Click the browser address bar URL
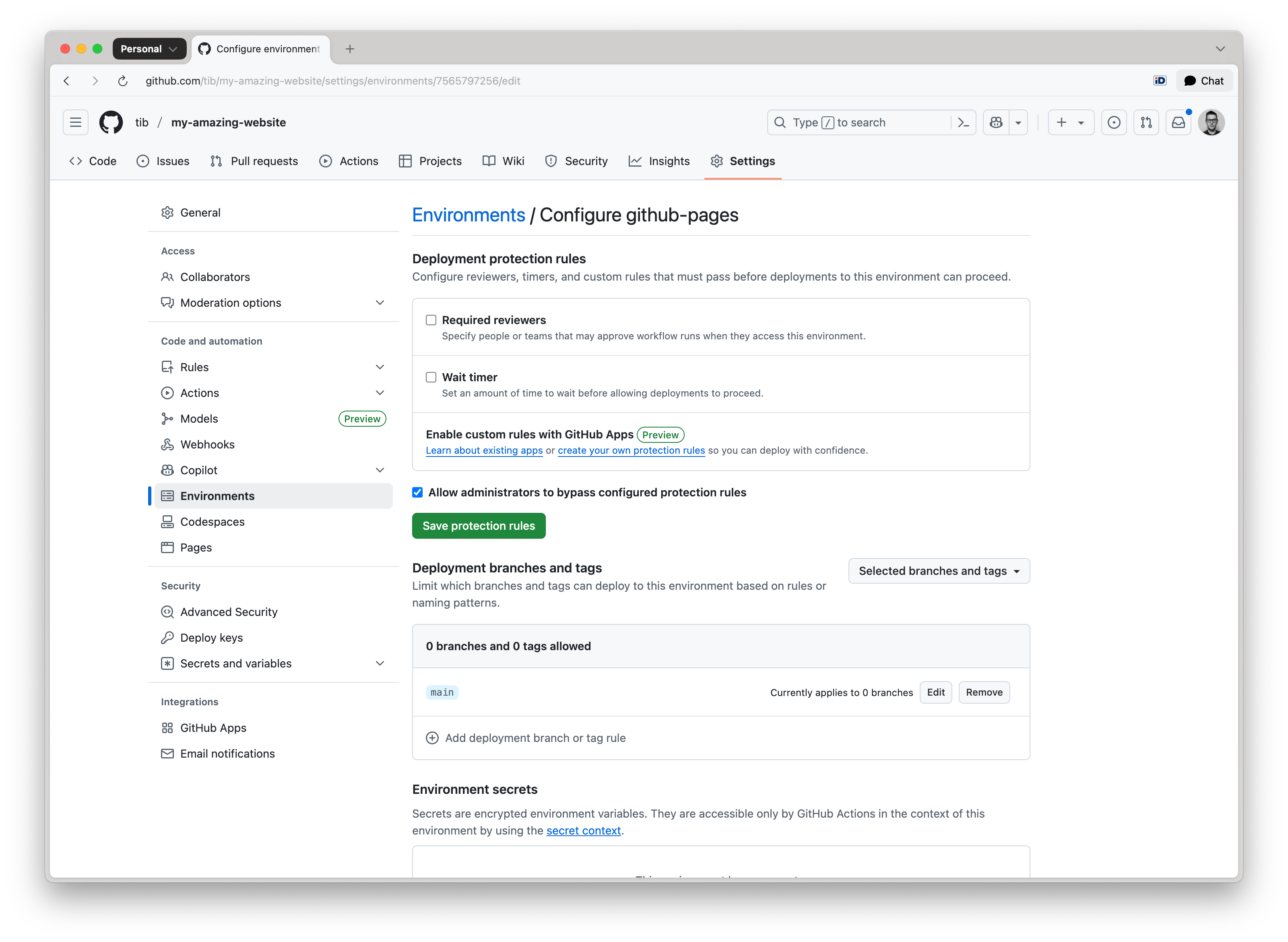Viewport: 1288px width, 942px height. (x=332, y=81)
